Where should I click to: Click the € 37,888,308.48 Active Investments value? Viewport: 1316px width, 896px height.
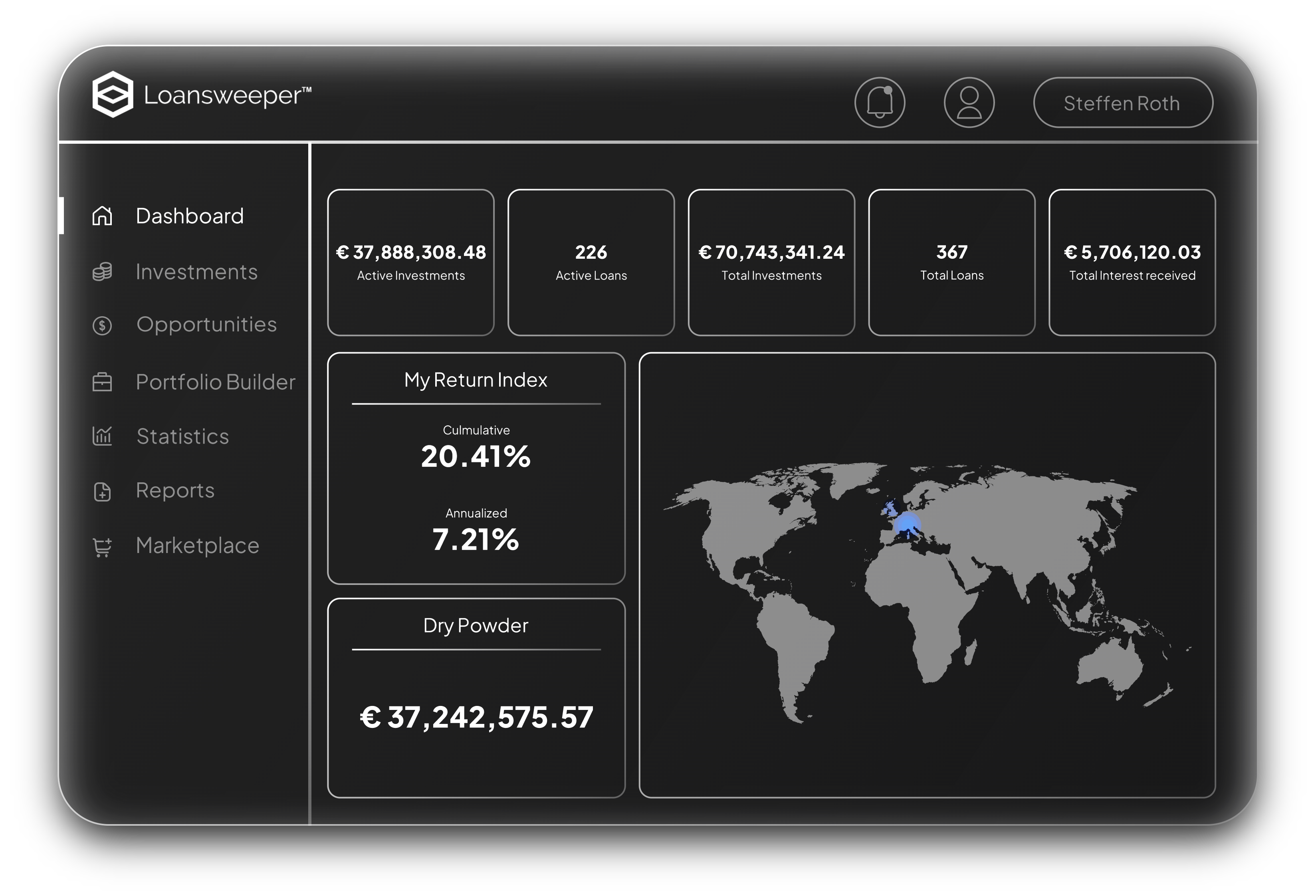(x=410, y=252)
